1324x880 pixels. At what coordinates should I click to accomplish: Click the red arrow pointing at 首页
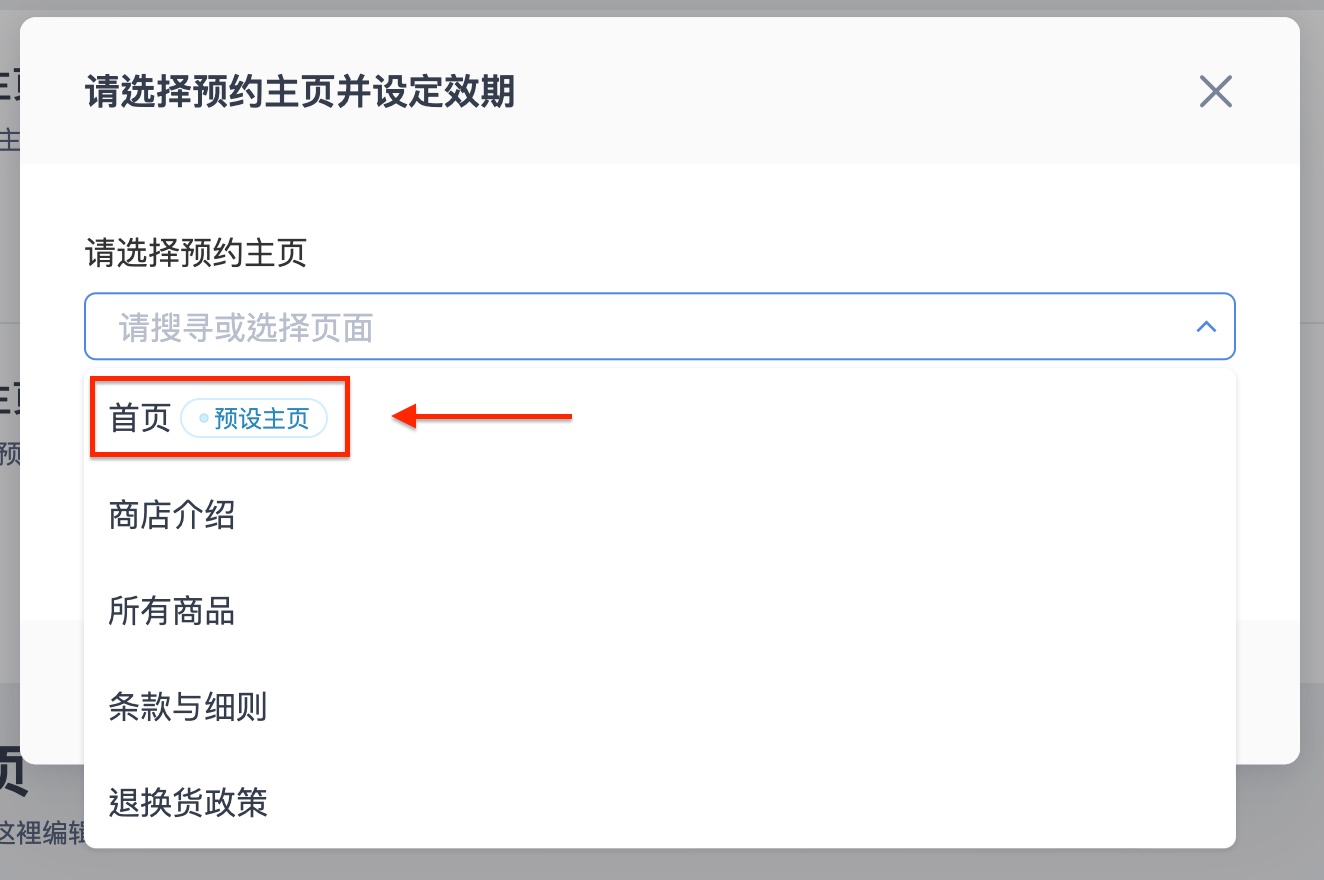click(x=482, y=416)
